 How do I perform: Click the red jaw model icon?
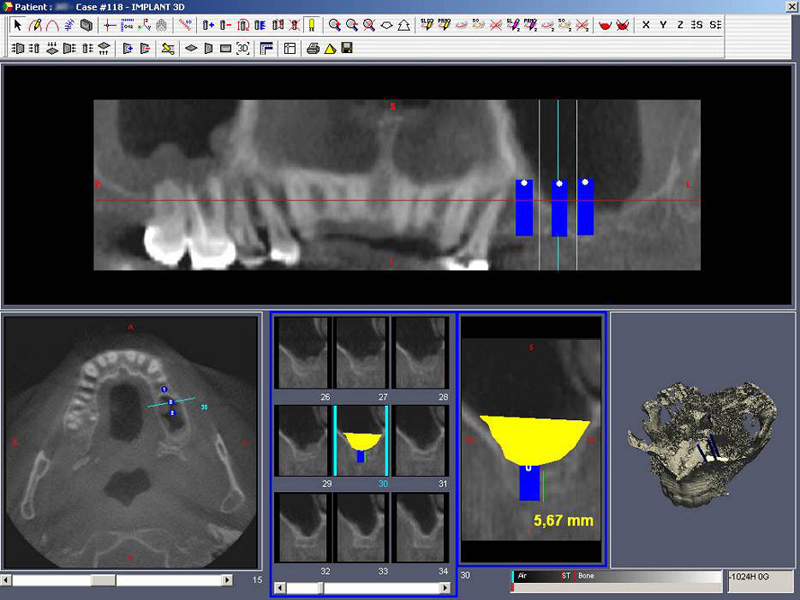tap(605, 24)
